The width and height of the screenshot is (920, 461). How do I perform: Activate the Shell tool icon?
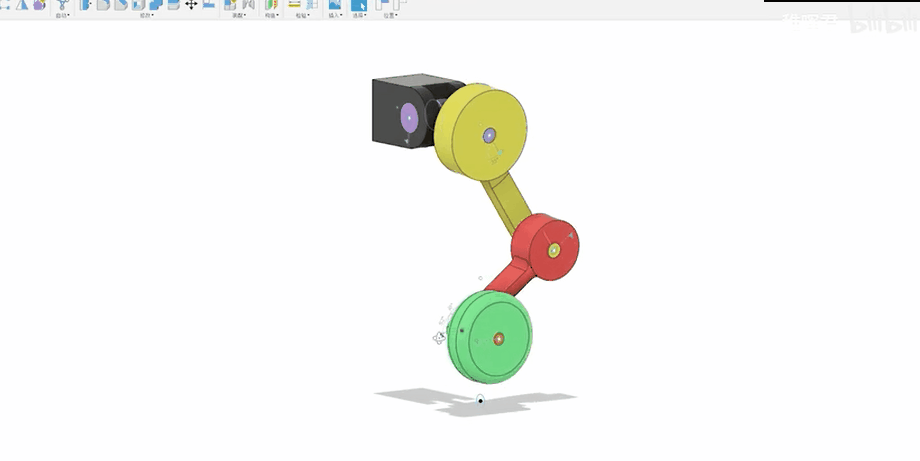[138, 4]
